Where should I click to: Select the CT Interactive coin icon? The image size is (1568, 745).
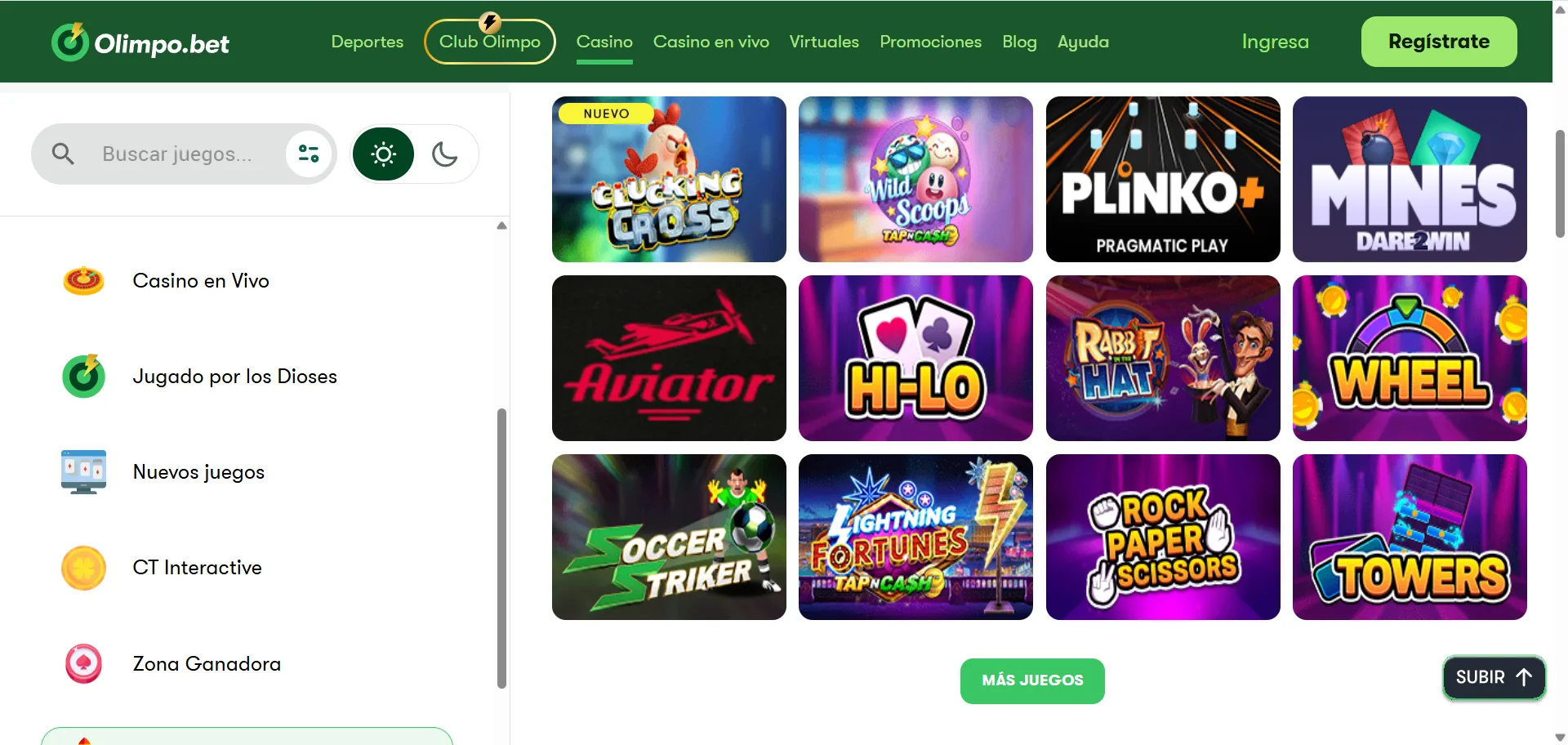pyautogui.click(x=83, y=568)
